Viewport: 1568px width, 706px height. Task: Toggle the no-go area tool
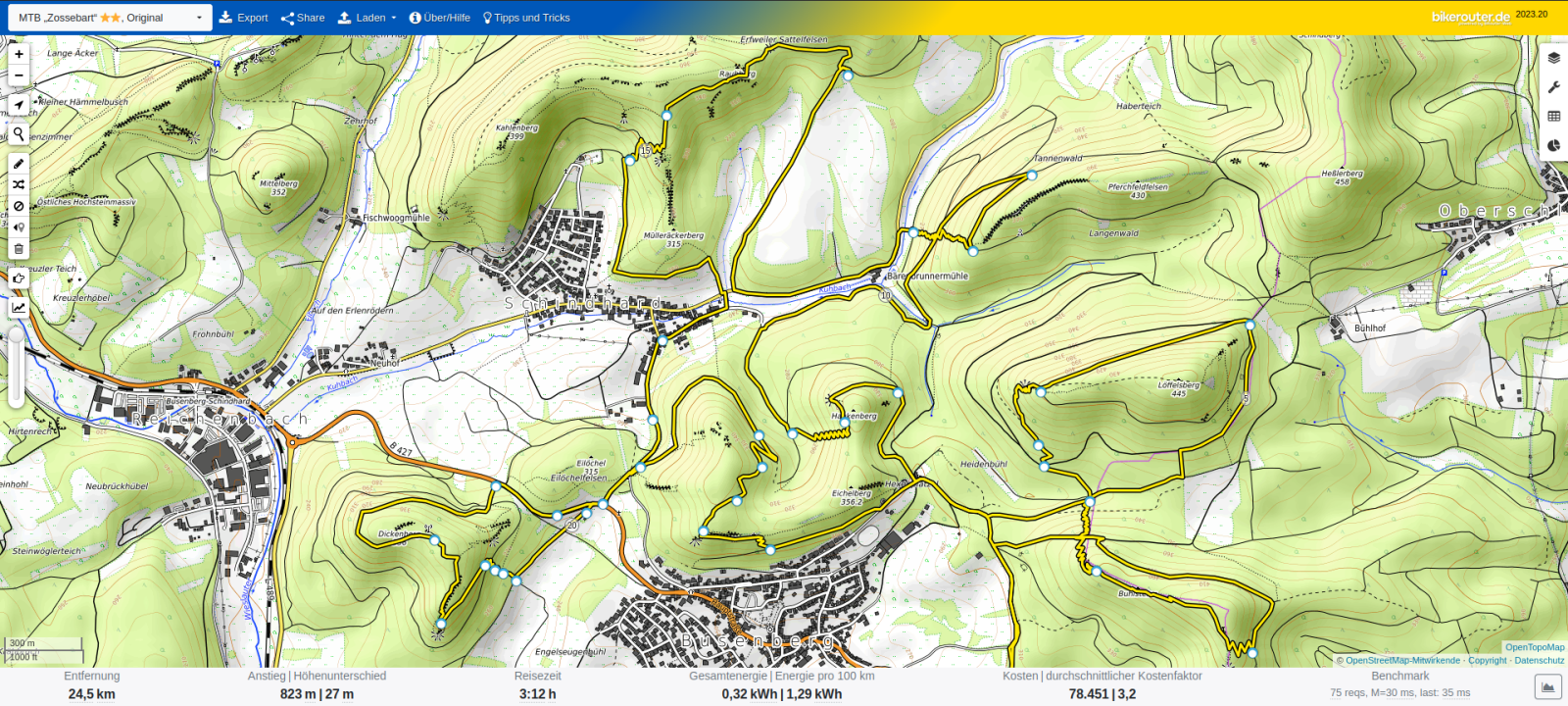click(19, 206)
